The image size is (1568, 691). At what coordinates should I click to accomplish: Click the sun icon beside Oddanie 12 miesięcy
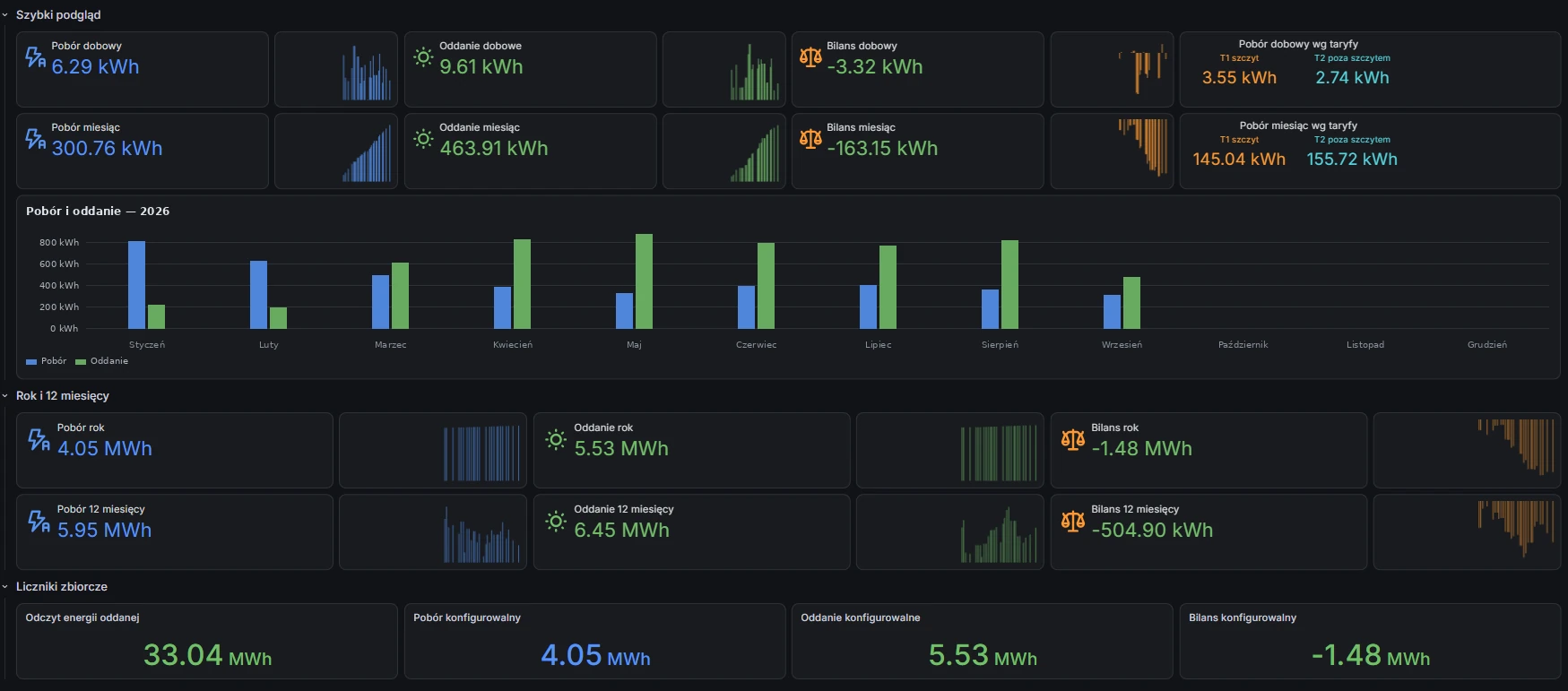(556, 521)
